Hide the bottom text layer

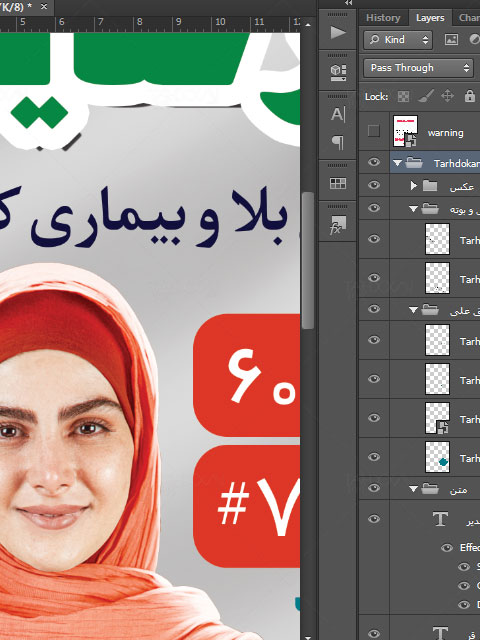point(373,633)
